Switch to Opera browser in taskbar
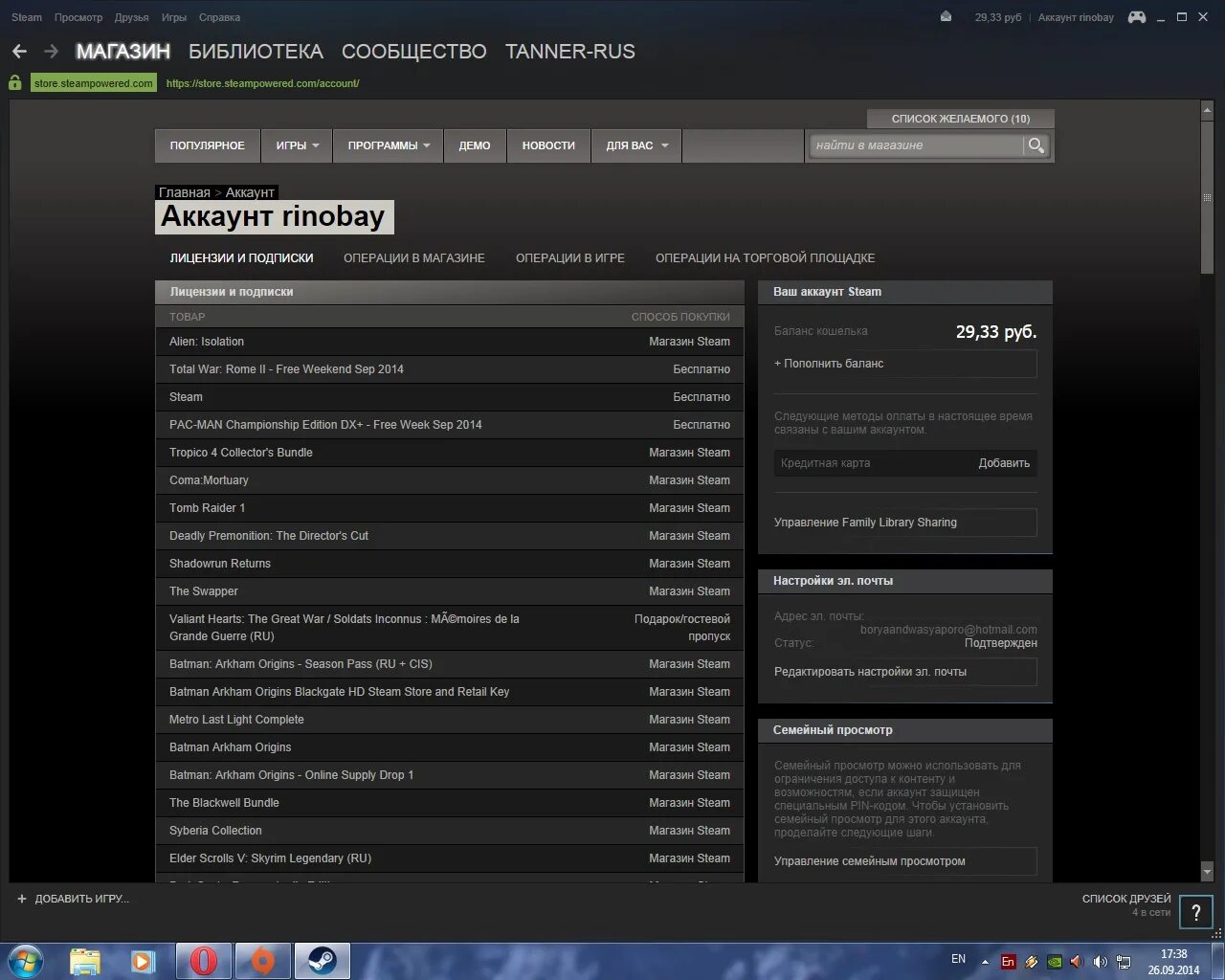This screenshot has height=980, width=1225. [x=203, y=961]
